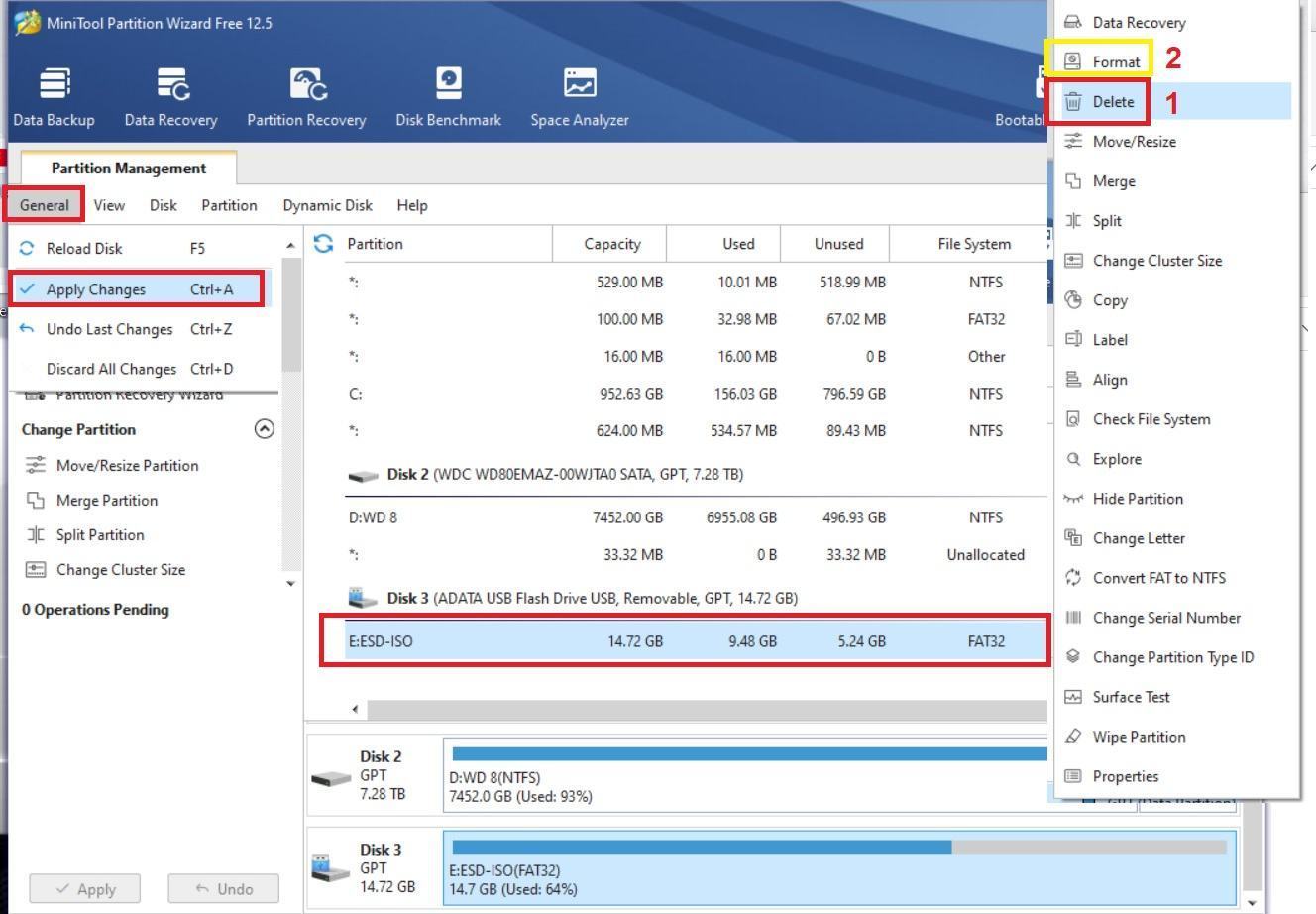This screenshot has width=1316, height=914.
Task: Click the disk map scroll-down arrow
Action: tap(1252, 903)
